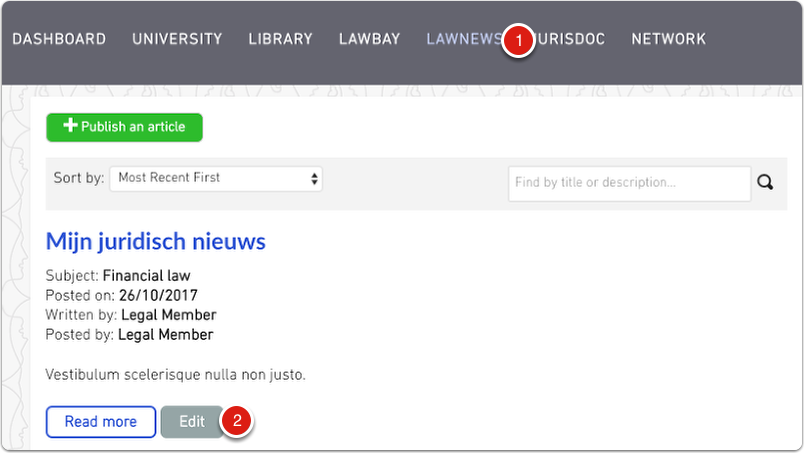Open the Dashboard menu item
804x453 pixels.
click(59, 40)
